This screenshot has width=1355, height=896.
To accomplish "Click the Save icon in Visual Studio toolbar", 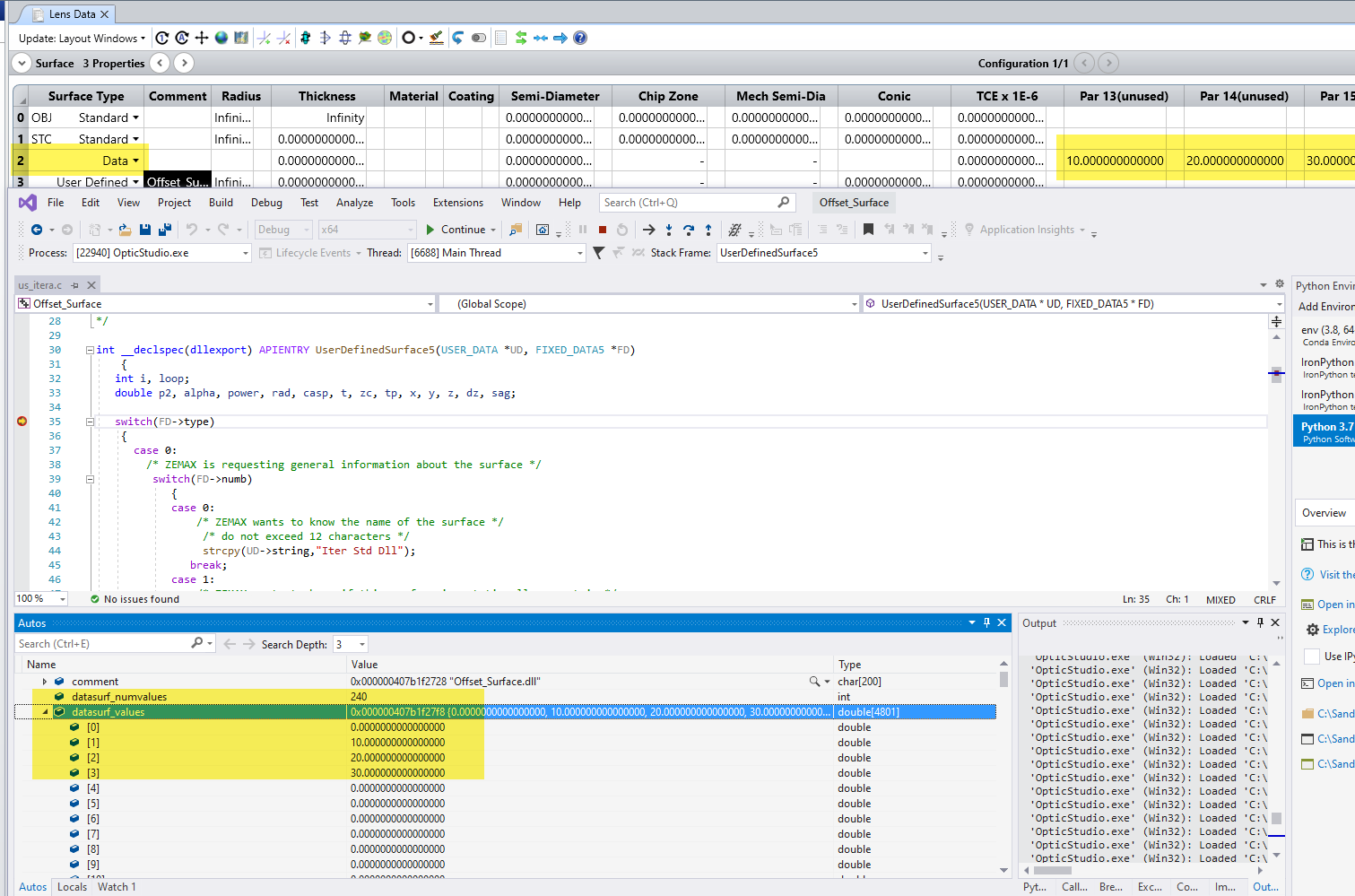I will click(x=145, y=230).
